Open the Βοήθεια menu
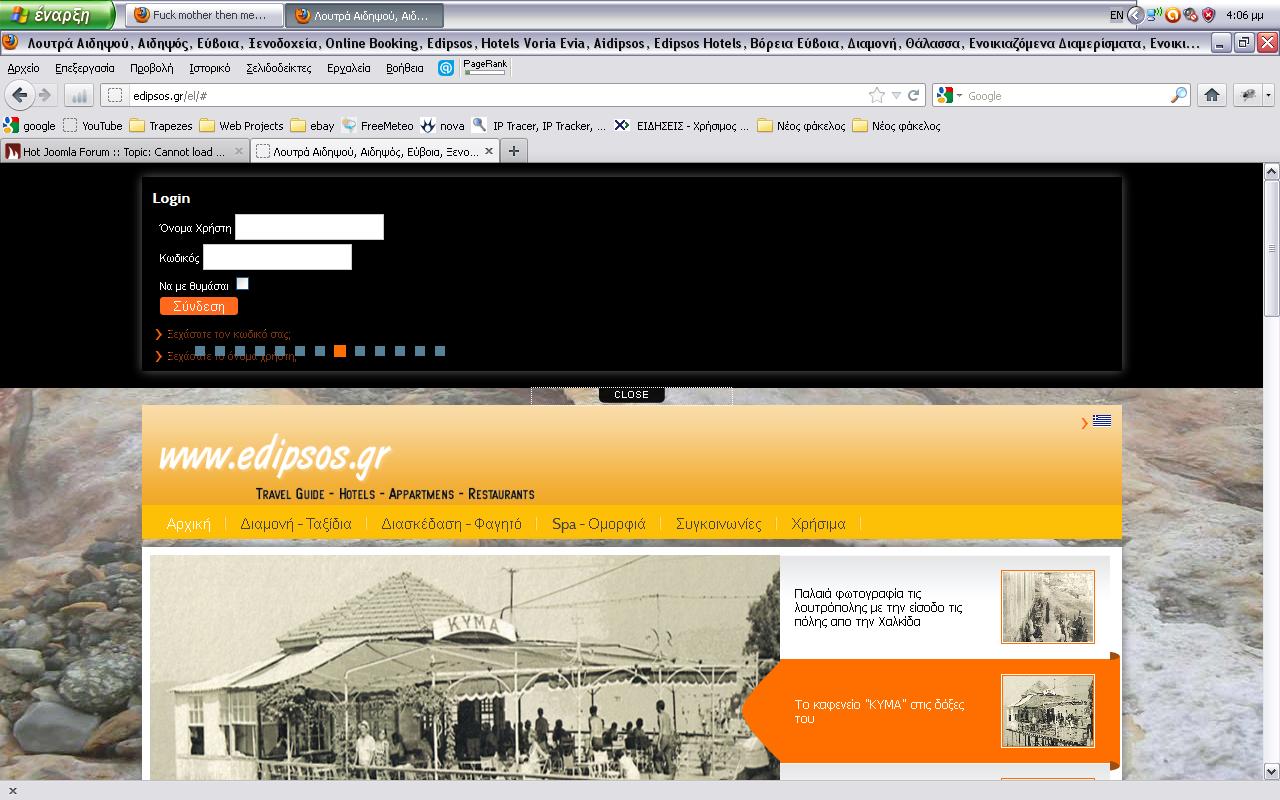This screenshot has width=1280, height=800. [x=404, y=68]
